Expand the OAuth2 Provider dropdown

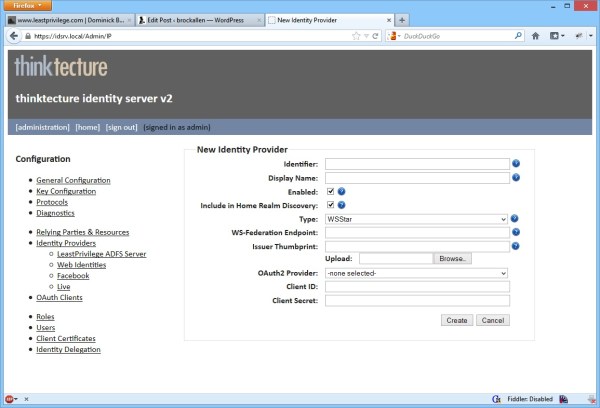416,272
